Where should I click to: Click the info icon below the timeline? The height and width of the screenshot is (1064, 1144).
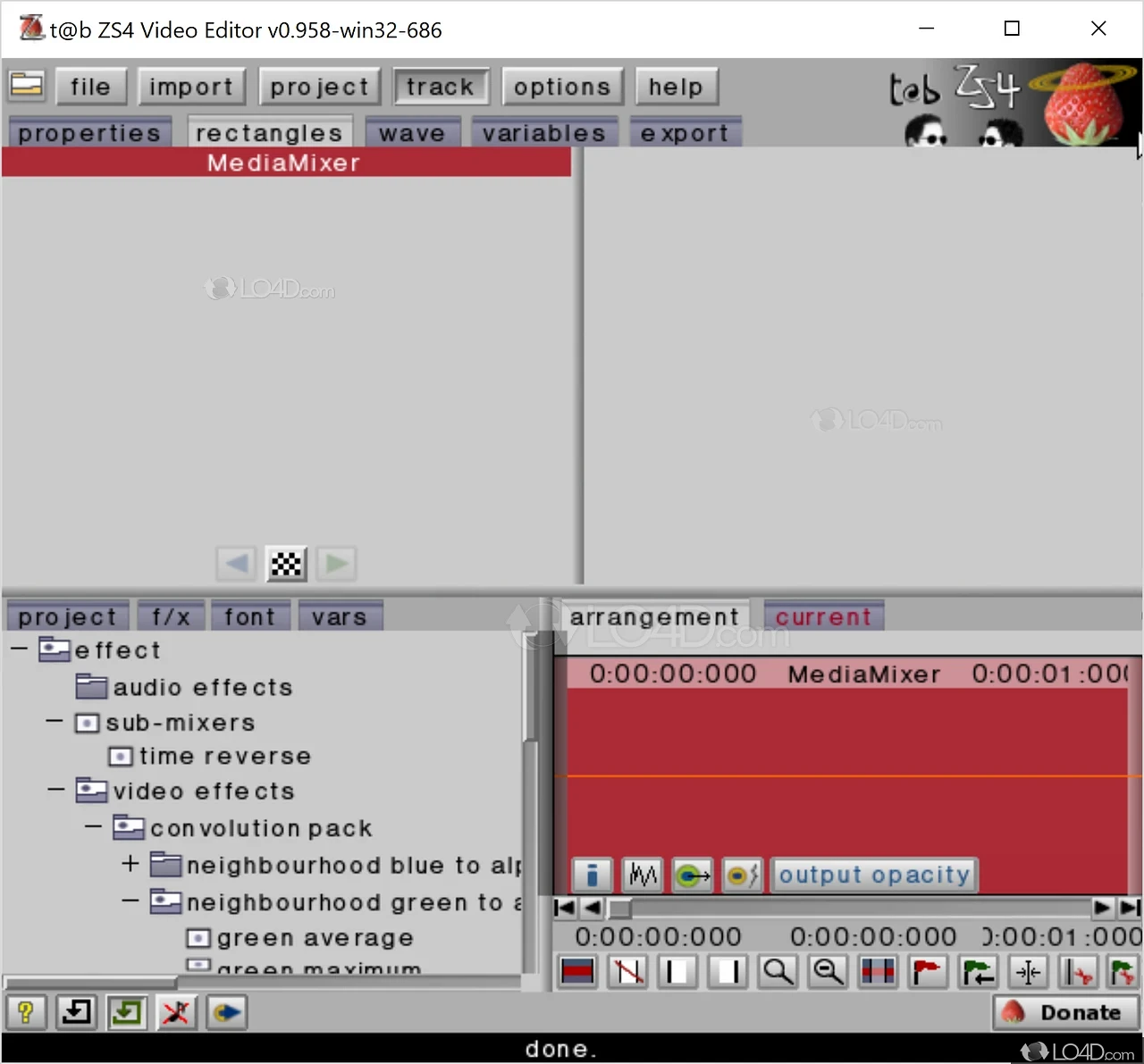click(592, 875)
